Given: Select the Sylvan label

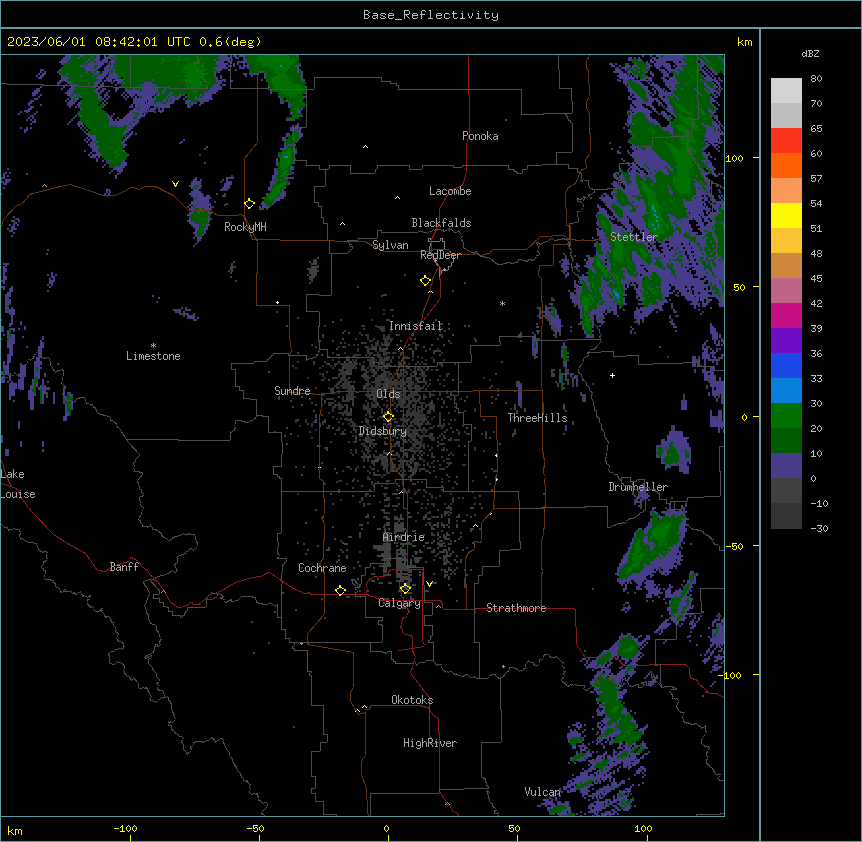Looking at the screenshot, I should 390,245.
